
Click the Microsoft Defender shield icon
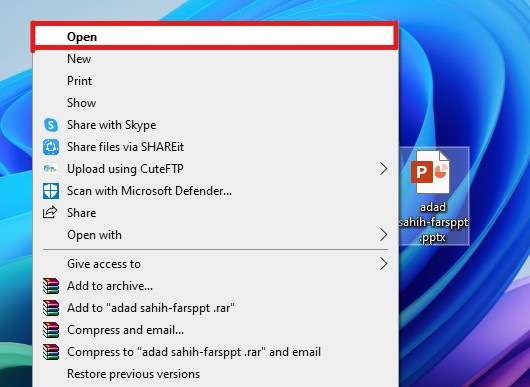(x=51, y=191)
